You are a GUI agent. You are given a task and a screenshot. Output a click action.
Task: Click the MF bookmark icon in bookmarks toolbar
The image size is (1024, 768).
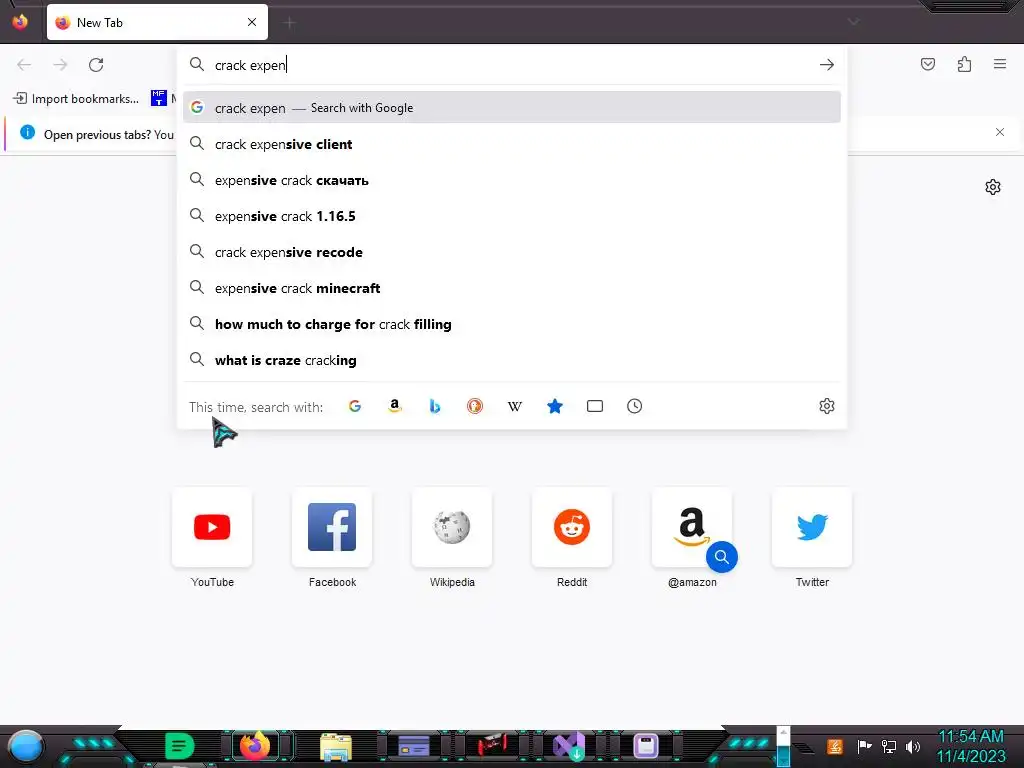click(159, 98)
